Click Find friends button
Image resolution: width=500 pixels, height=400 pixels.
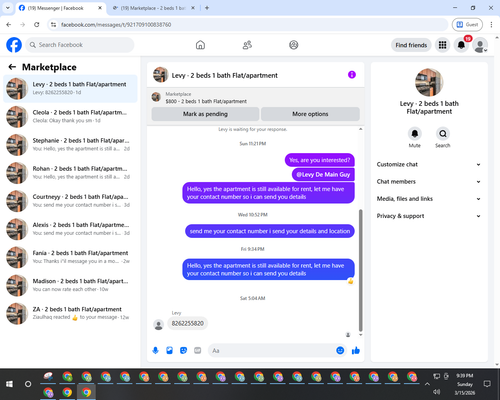[411, 45]
